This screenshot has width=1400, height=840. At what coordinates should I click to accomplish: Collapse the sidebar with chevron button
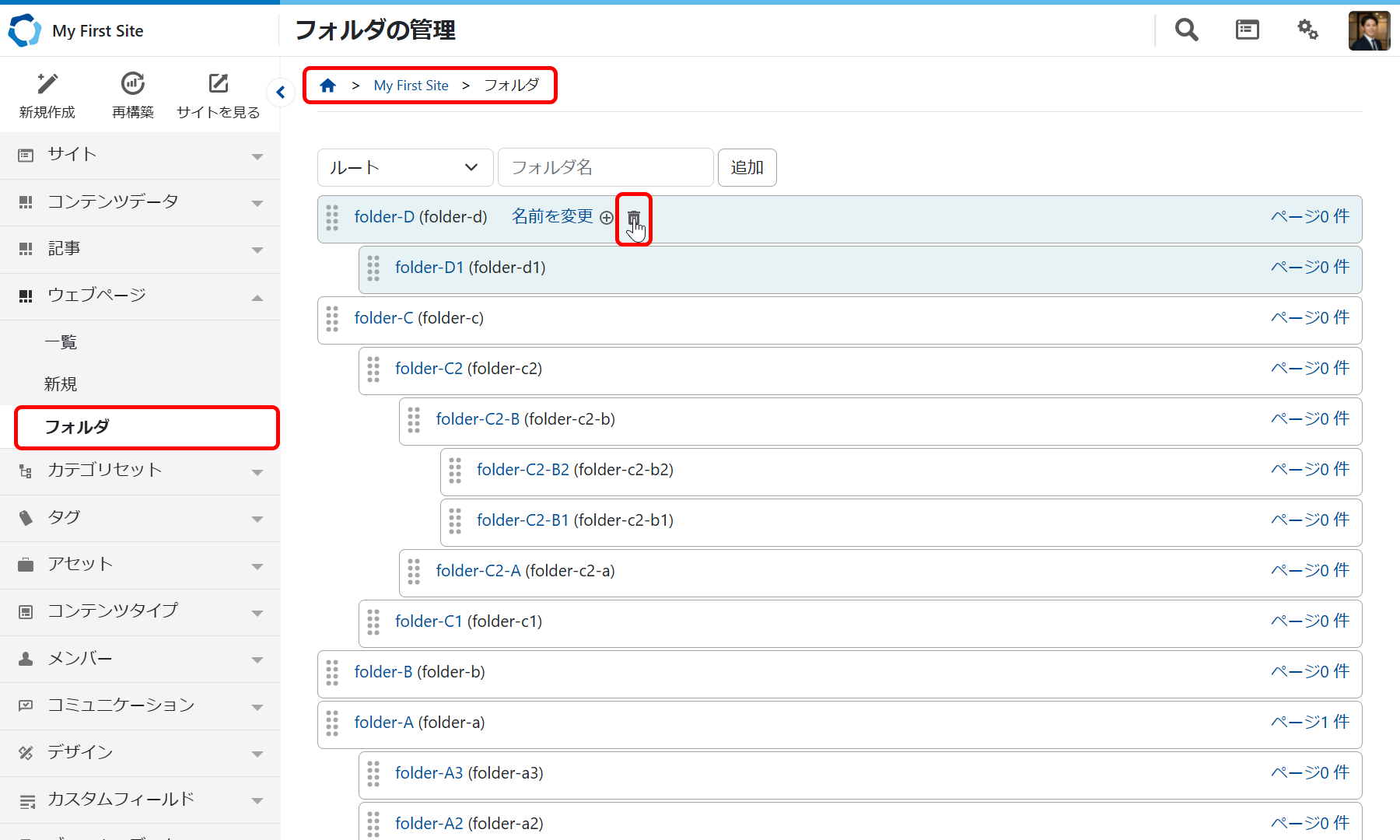point(281,93)
